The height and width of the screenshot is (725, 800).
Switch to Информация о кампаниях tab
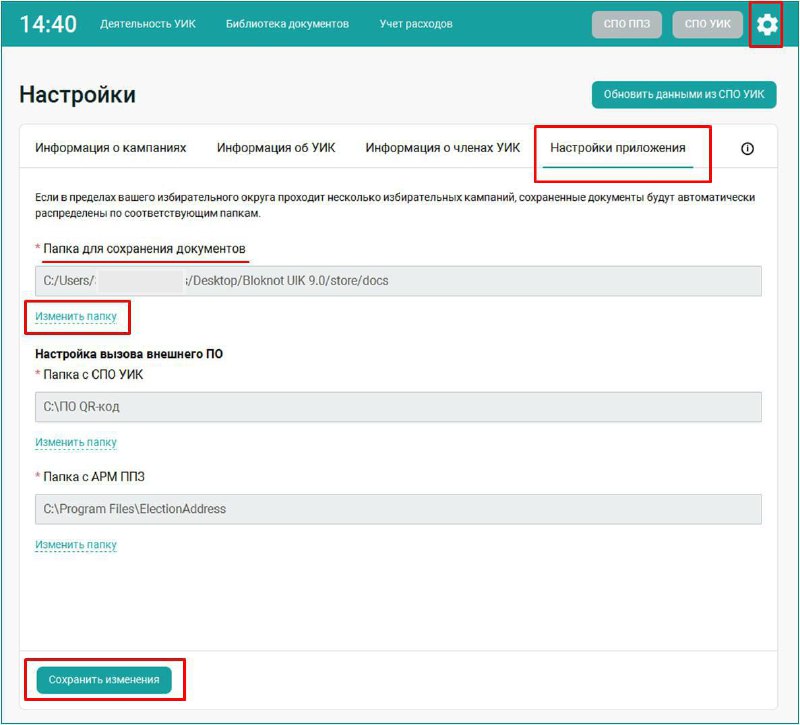tap(111, 148)
